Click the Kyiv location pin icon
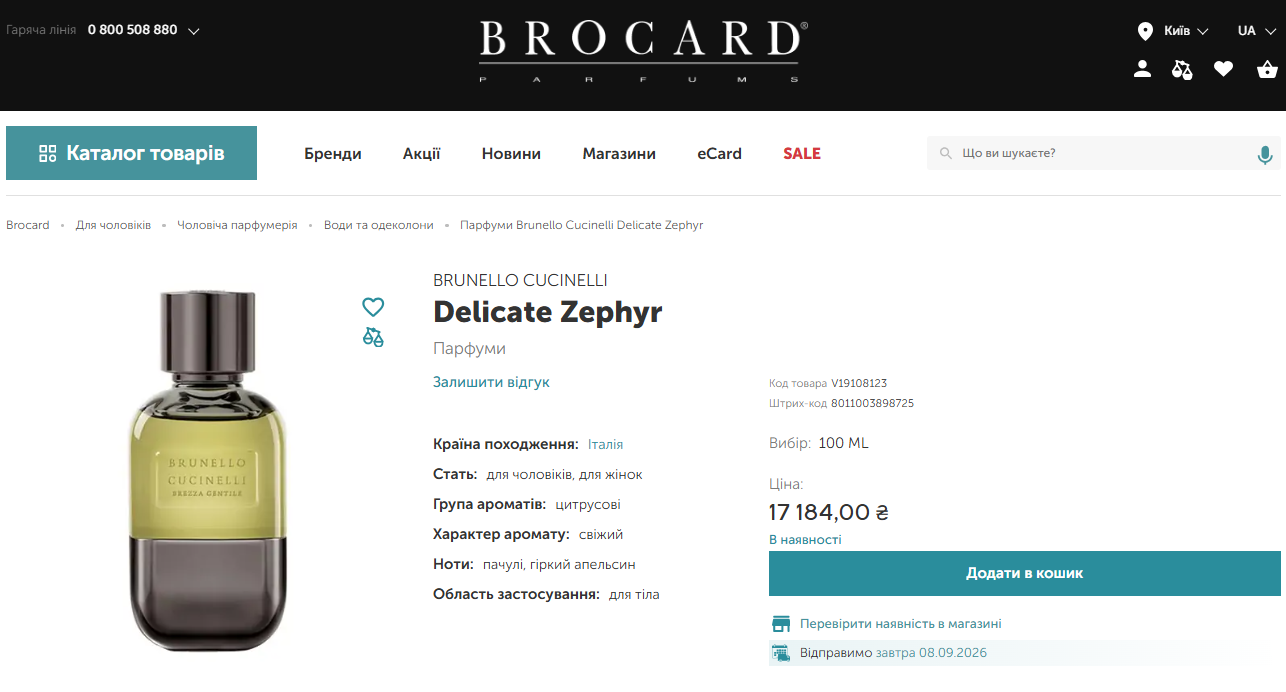The image size is (1286, 692). tap(1145, 31)
